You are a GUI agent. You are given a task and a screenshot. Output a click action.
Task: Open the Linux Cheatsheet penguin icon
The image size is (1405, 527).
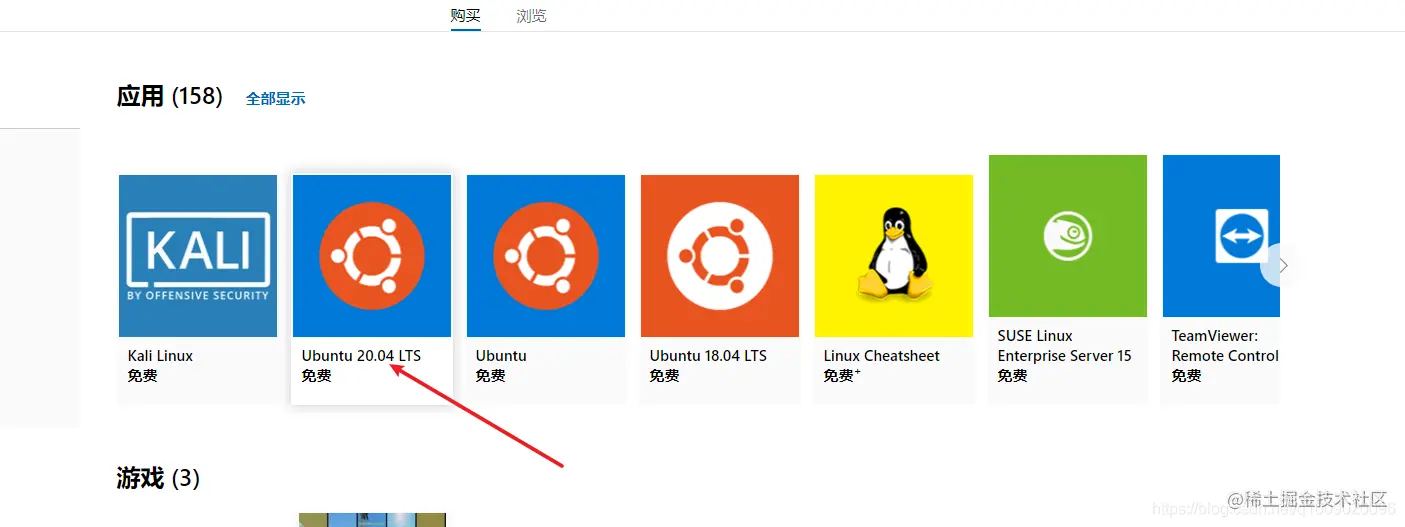coord(894,256)
